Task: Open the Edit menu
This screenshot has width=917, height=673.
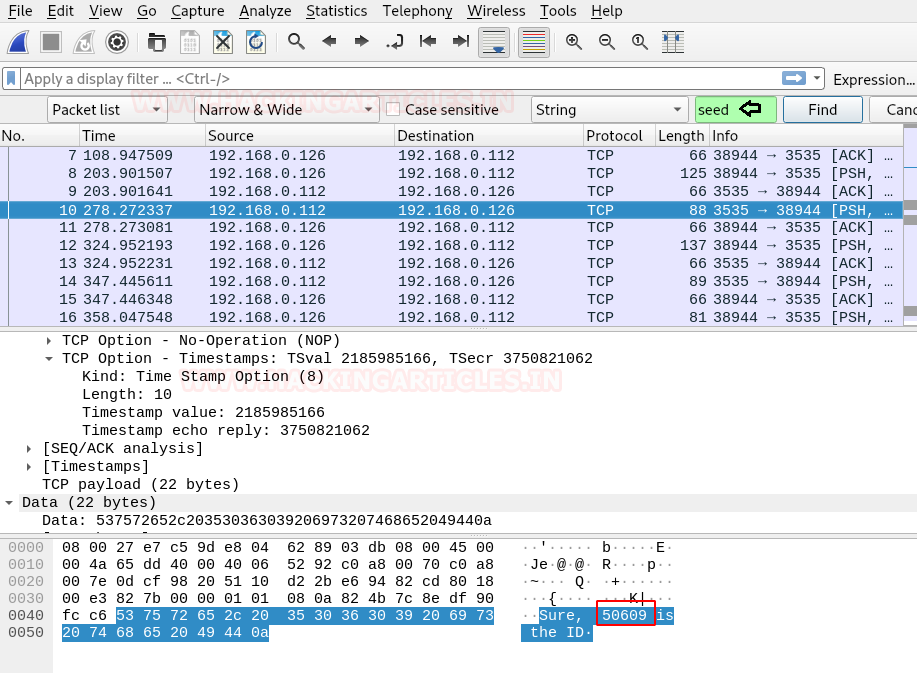Action: [61, 11]
